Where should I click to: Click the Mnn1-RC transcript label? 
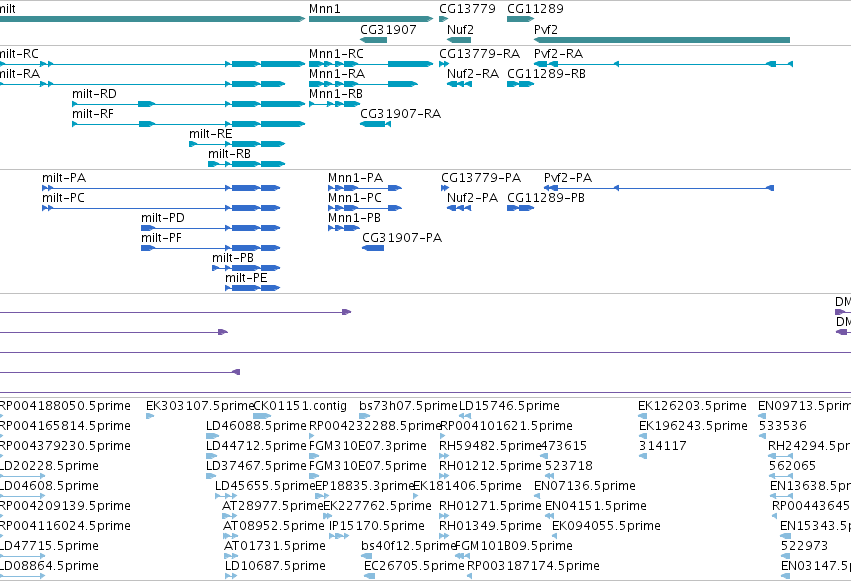point(336,54)
